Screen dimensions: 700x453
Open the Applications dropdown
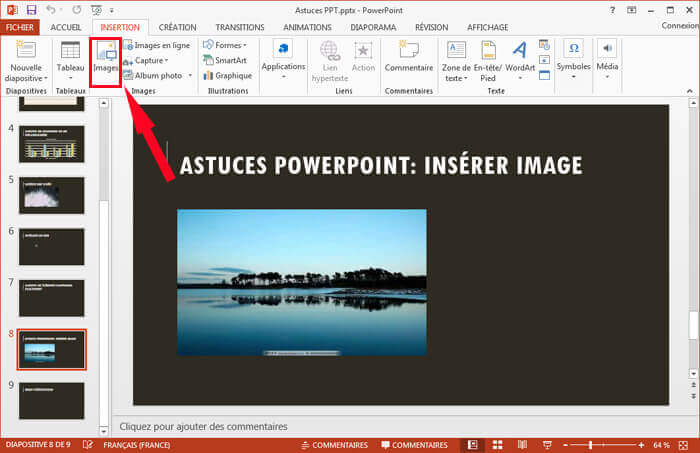283,60
